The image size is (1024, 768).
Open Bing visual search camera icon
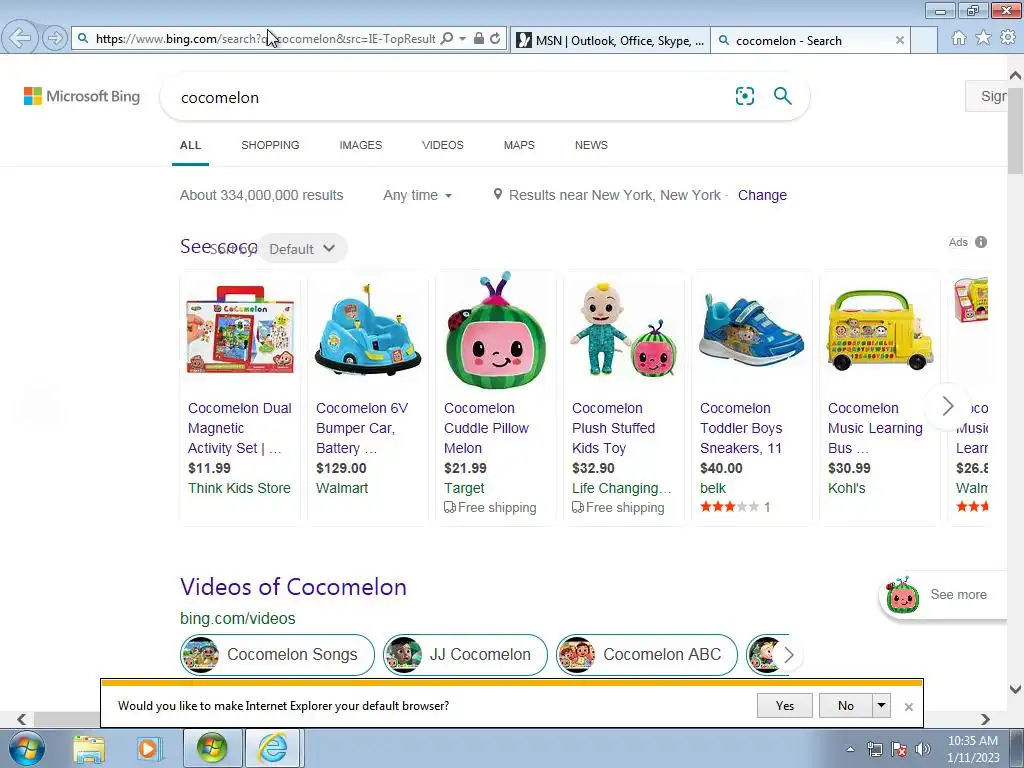coord(744,96)
